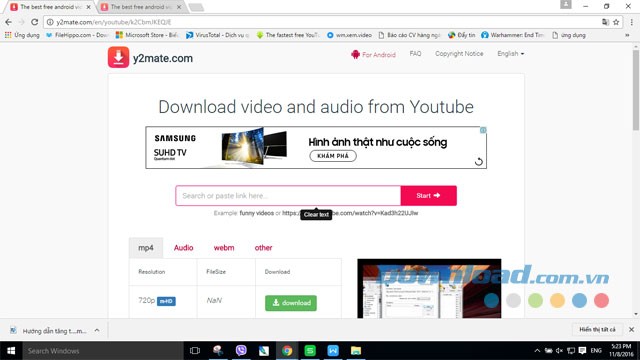Click the AdChoices info icon on ad
Screen dimensions: 640x360
click(483, 130)
